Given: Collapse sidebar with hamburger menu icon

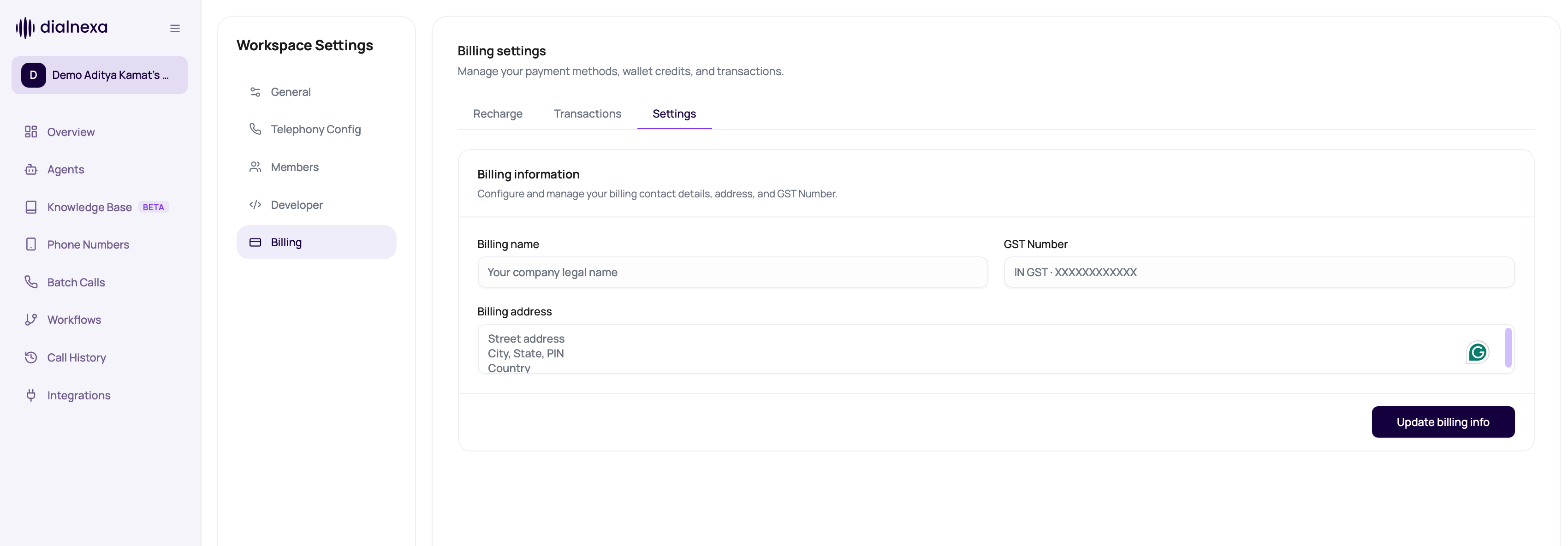Looking at the screenshot, I should pyautogui.click(x=175, y=28).
